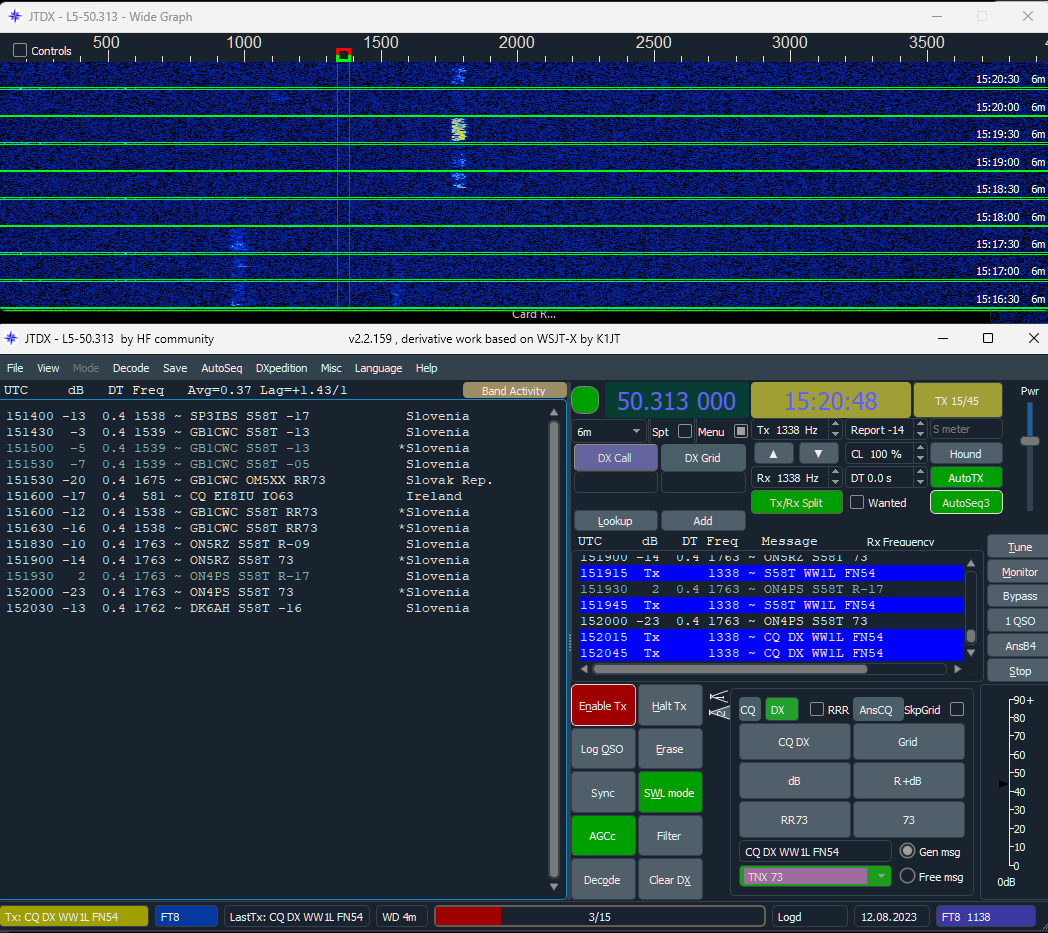Click the Bypass button

coord(1019,596)
